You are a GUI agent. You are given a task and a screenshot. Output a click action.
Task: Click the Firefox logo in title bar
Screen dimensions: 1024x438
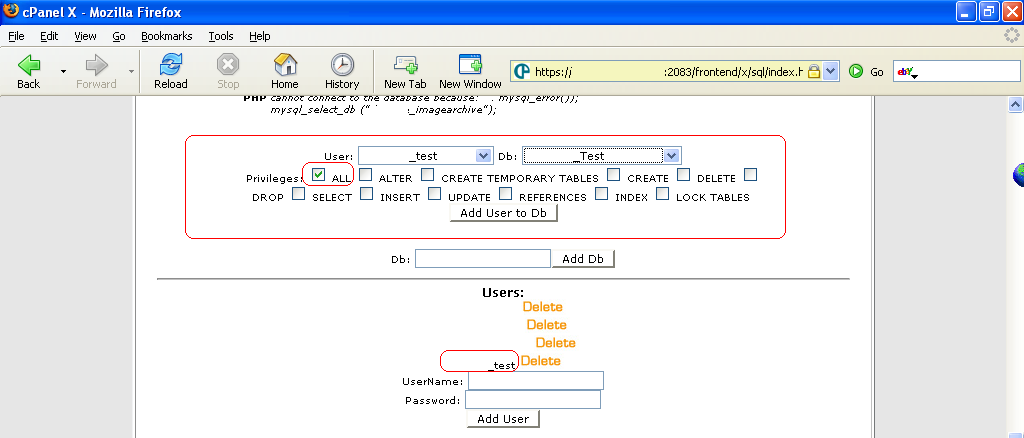click(x=10, y=11)
